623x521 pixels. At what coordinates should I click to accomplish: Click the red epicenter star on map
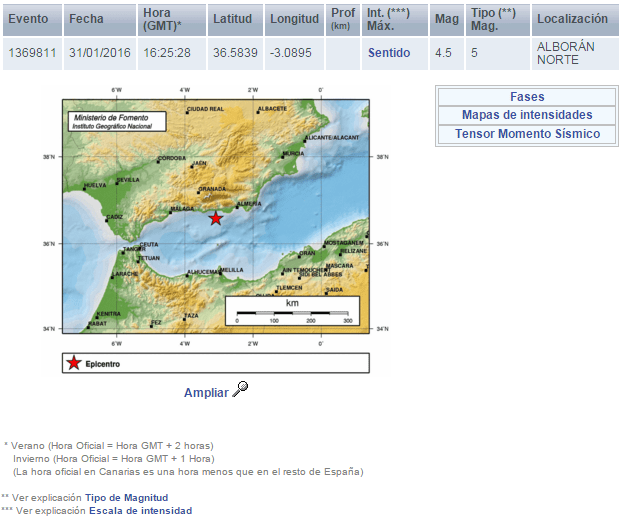215,218
